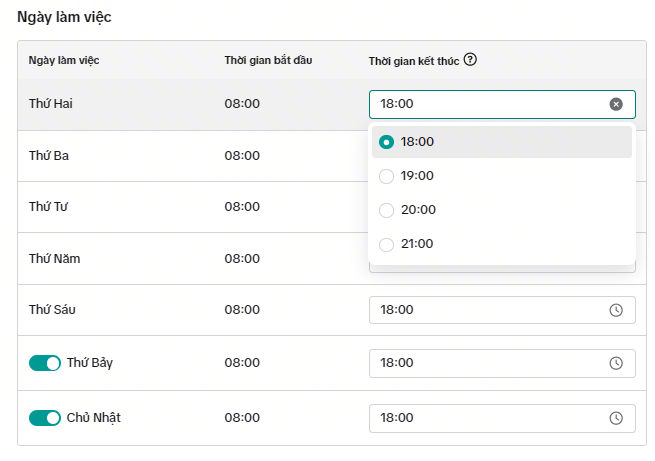Choose 20:00 from the time list
655x461 pixels.
417,210
